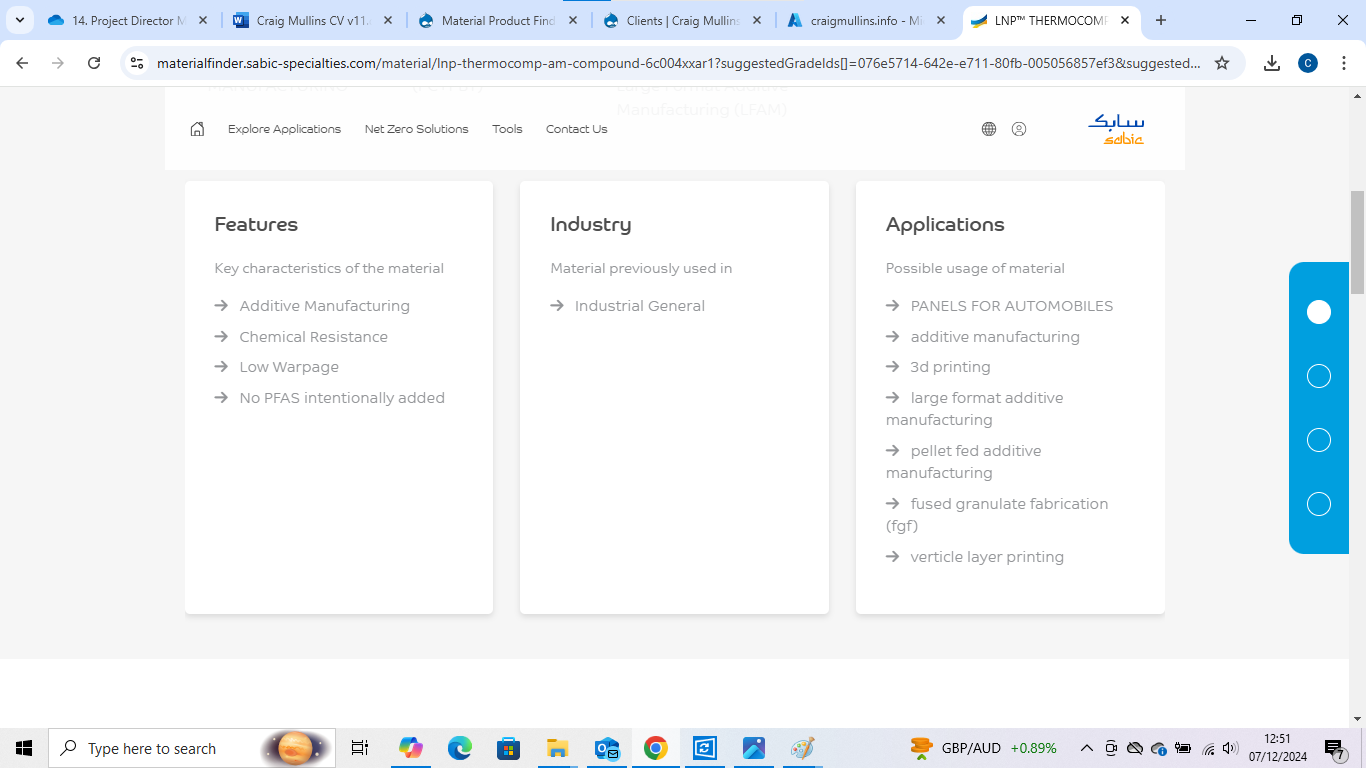Open the Tools menu
The width and height of the screenshot is (1366, 768).
(x=507, y=129)
